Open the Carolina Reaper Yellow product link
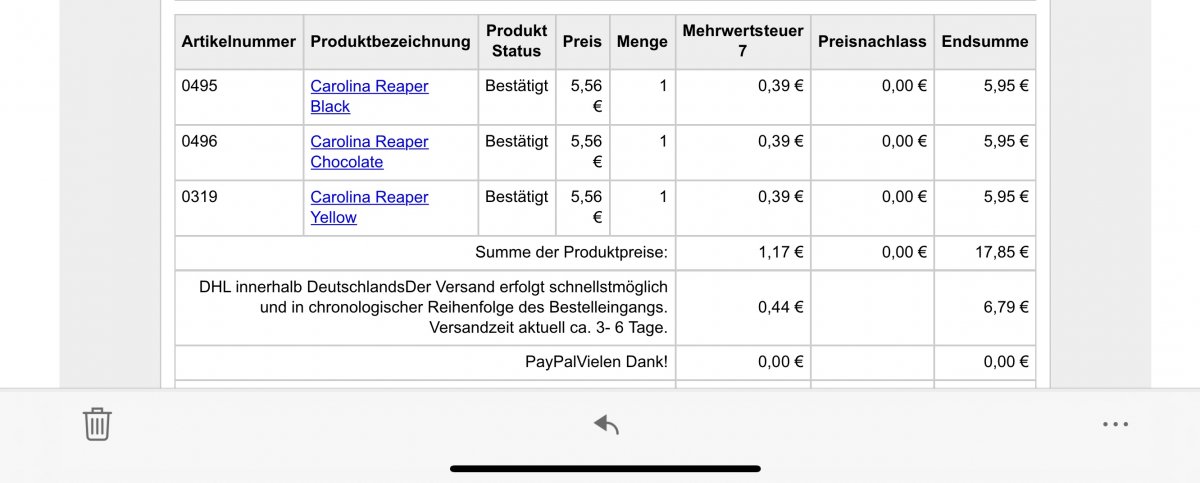Image resolution: width=1200 pixels, height=483 pixels. (x=369, y=207)
